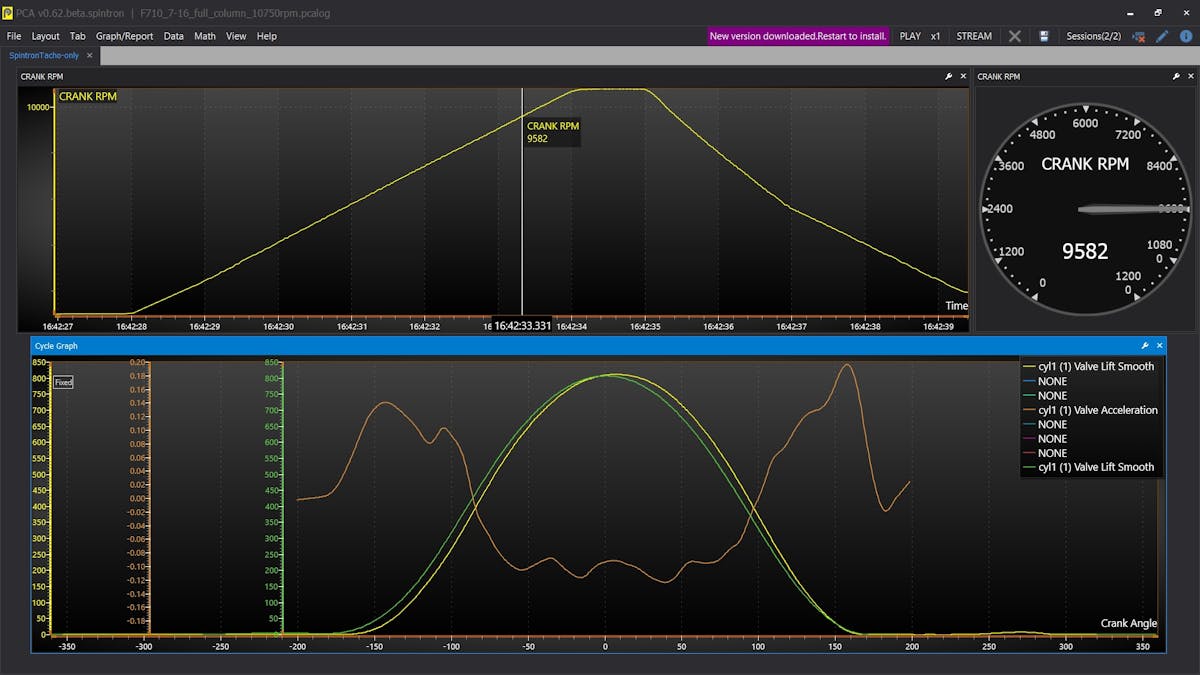Expand the Sessions(2/2) list
Screen dimensions: 1200x675
[1093, 36]
